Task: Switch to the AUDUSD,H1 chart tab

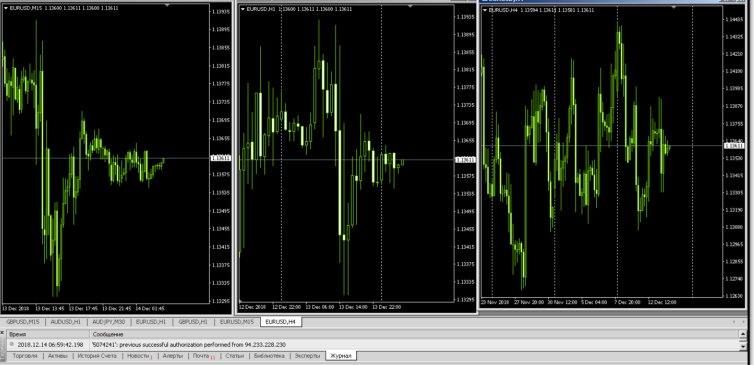Action: pyautogui.click(x=65, y=321)
